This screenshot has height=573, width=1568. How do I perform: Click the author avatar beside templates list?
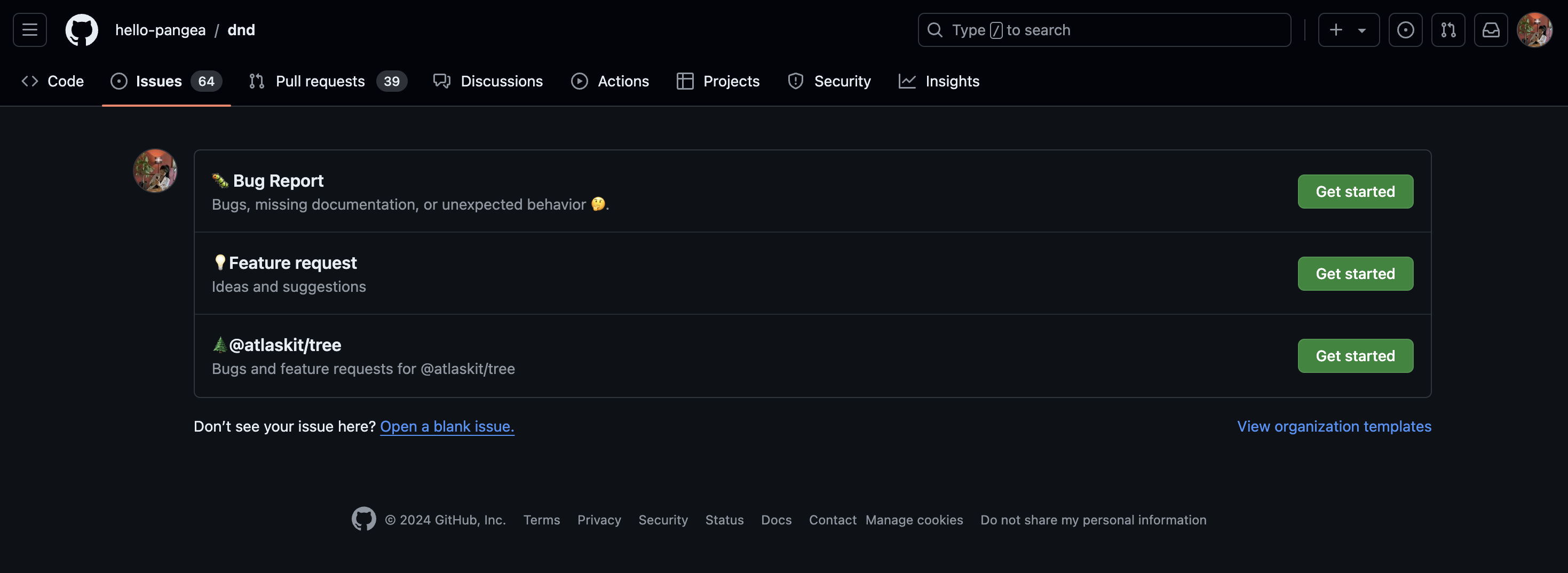point(155,171)
